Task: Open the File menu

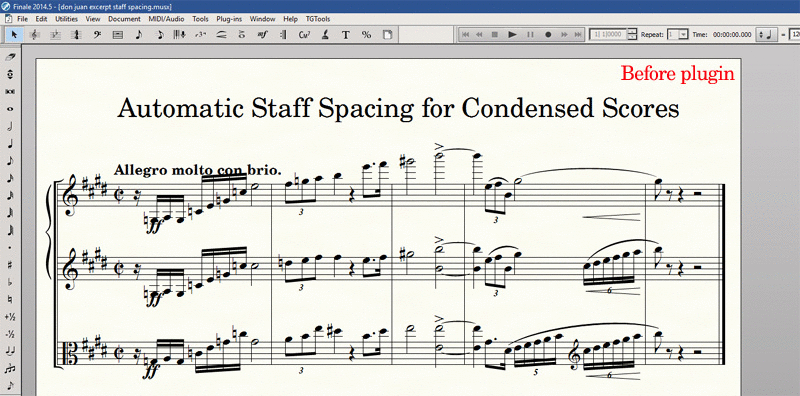Action: pos(22,19)
